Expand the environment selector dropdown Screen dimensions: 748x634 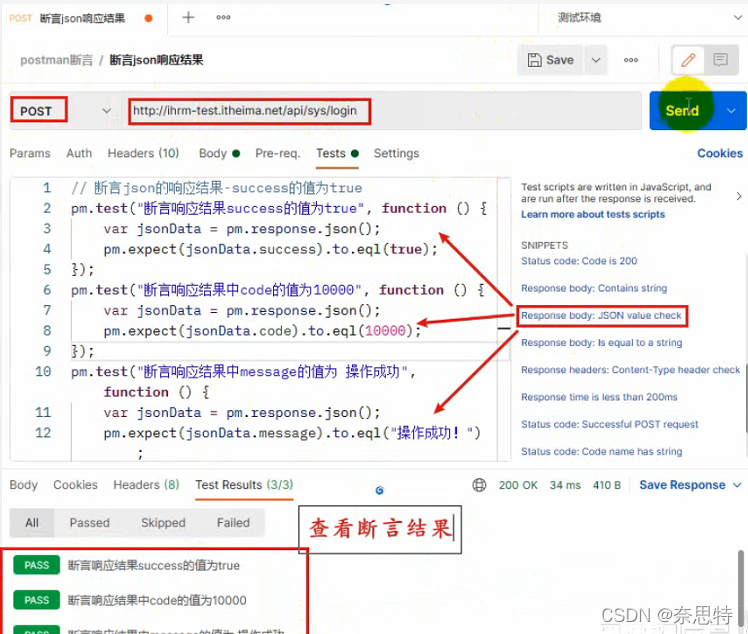coord(738,18)
